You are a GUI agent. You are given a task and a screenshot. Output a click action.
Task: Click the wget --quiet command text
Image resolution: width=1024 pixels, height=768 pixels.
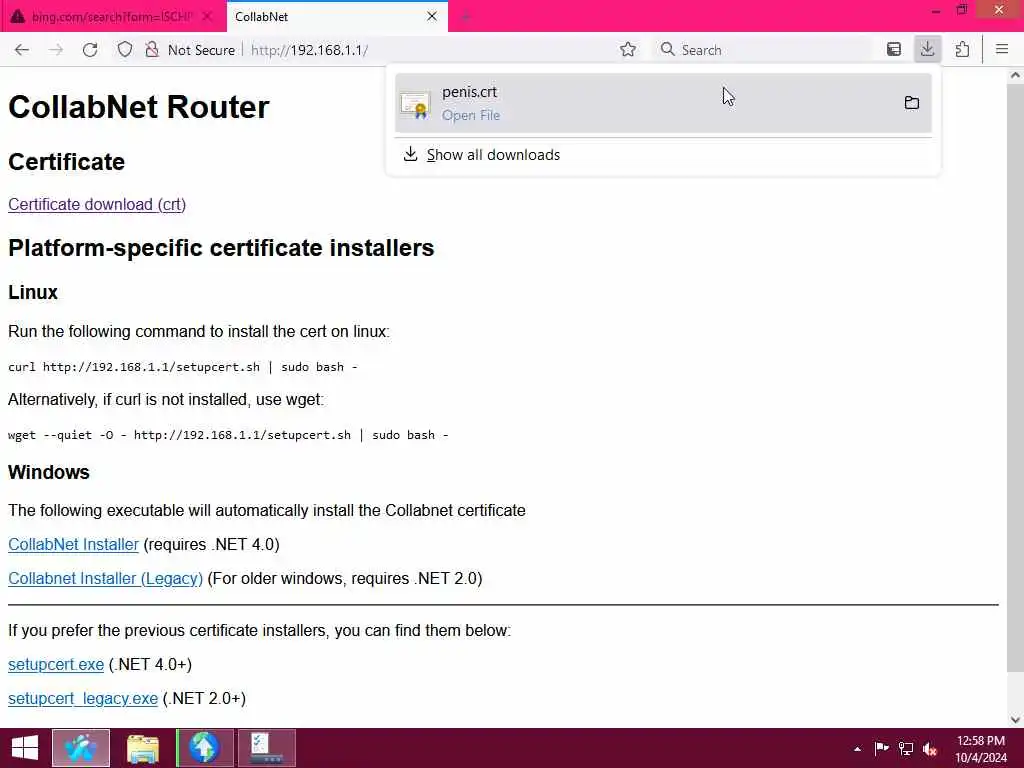229,435
